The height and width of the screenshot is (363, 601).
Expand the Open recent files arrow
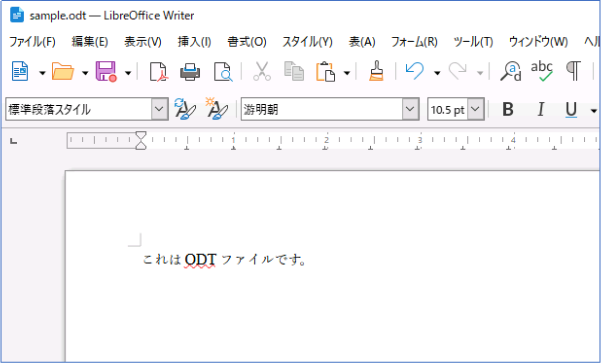tap(85, 72)
